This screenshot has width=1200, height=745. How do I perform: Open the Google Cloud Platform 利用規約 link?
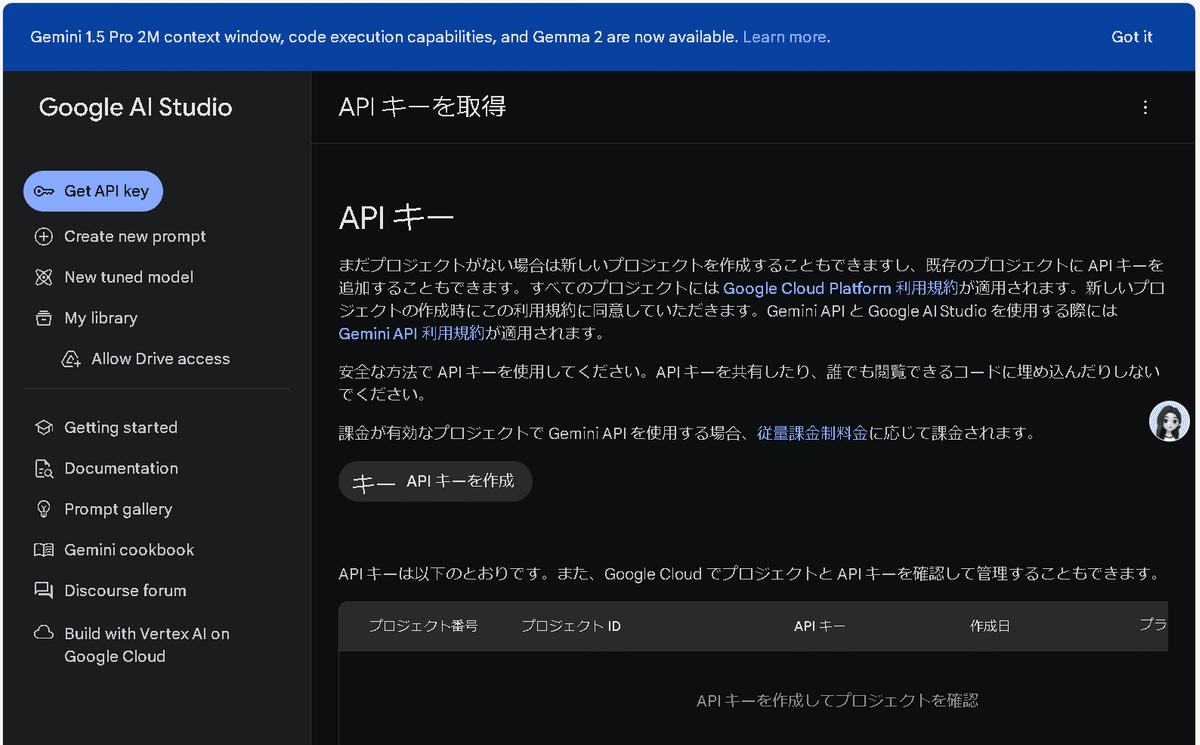(840, 288)
